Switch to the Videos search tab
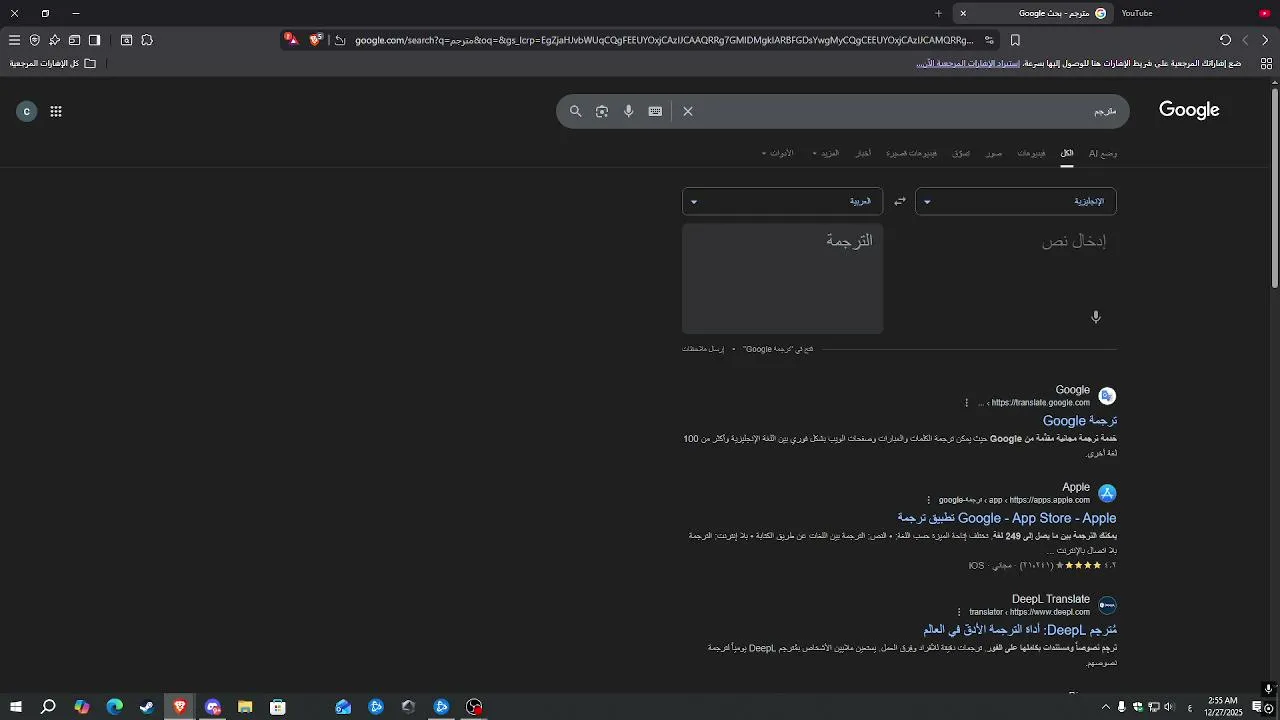The image size is (1280, 720). click(1031, 153)
